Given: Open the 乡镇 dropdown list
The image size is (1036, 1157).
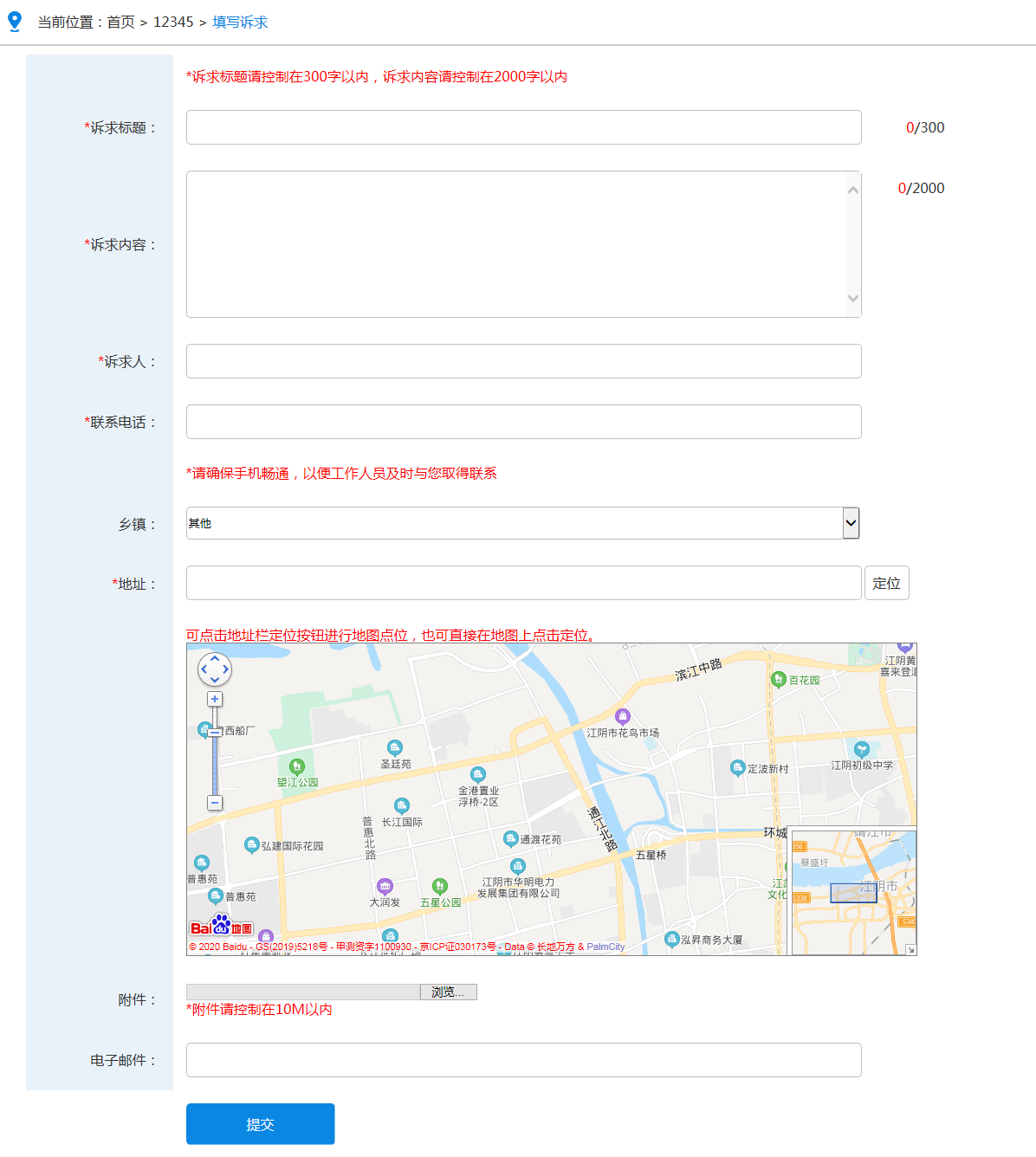Looking at the screenshot, I should tap(851, 523).
